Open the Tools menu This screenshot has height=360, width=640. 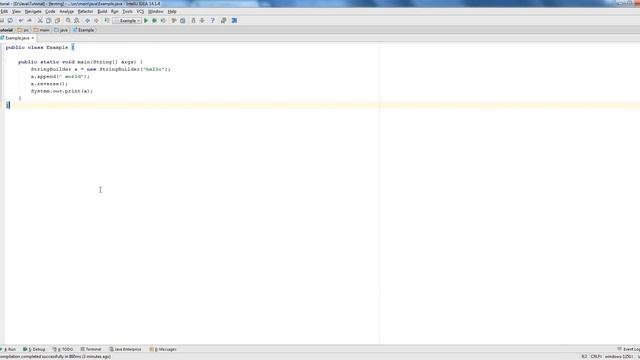point(127,11)
